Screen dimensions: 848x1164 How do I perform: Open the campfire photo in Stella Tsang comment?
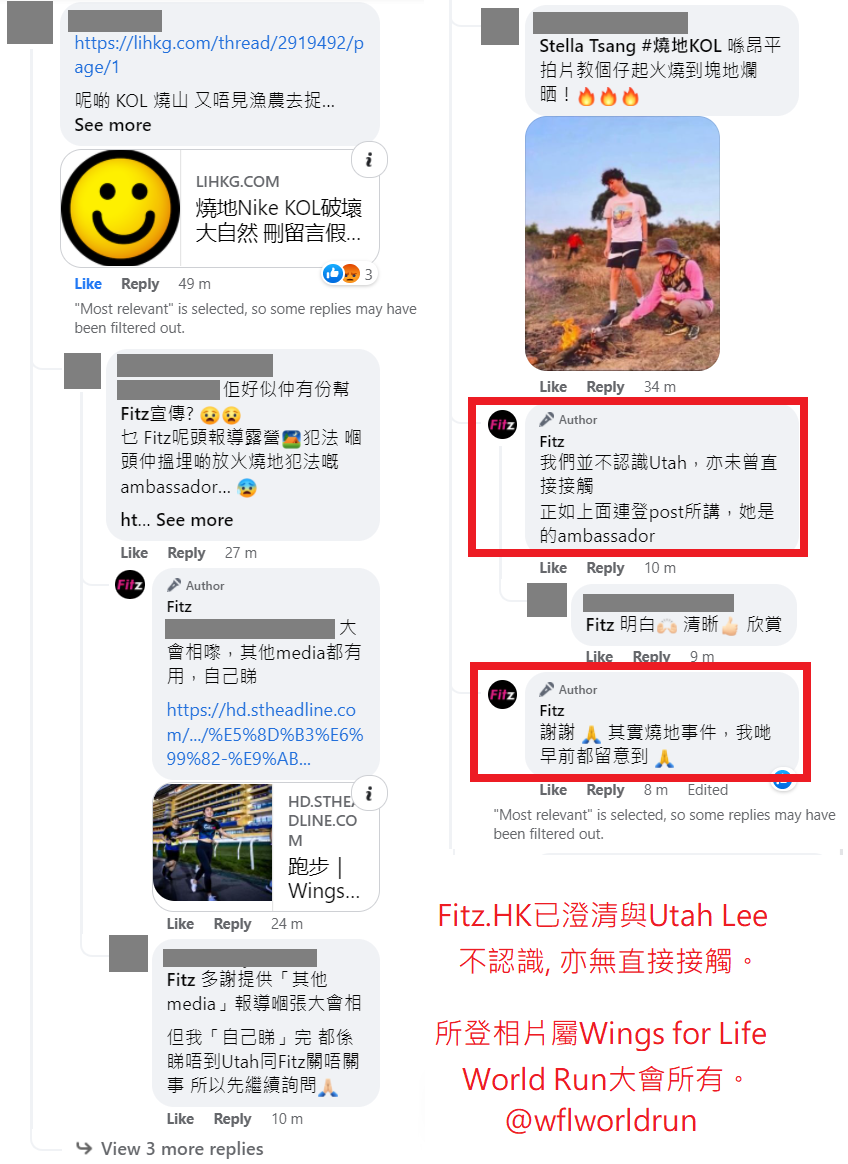pyautogui.click(x=622, y=243)
